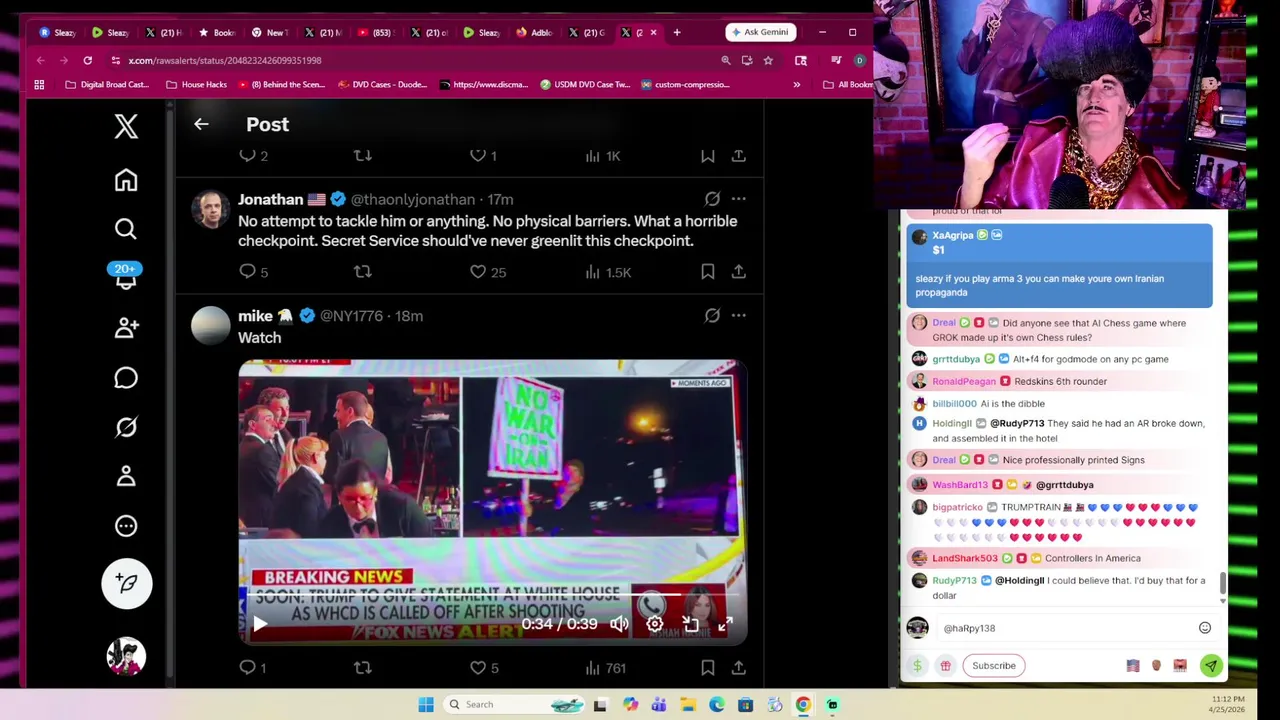
Task: Mute the video volume
Action: click(620, 624)
